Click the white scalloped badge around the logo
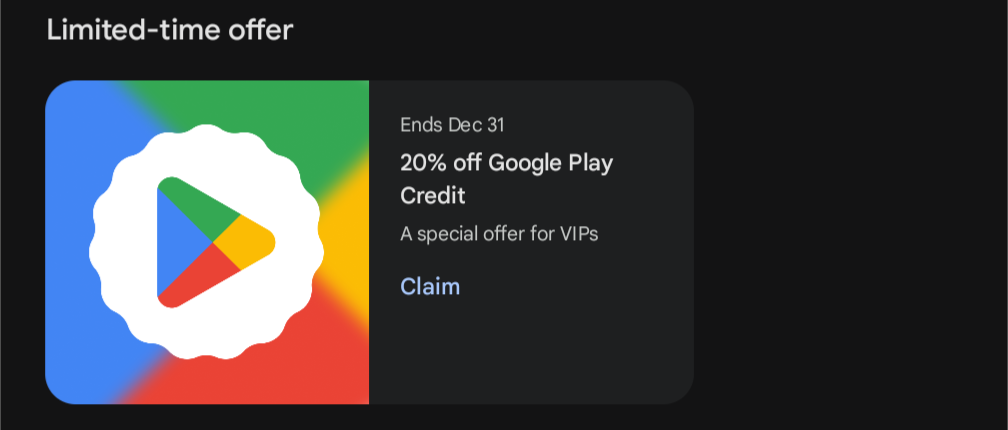The image size is (1008, 430). click(206, 242)
